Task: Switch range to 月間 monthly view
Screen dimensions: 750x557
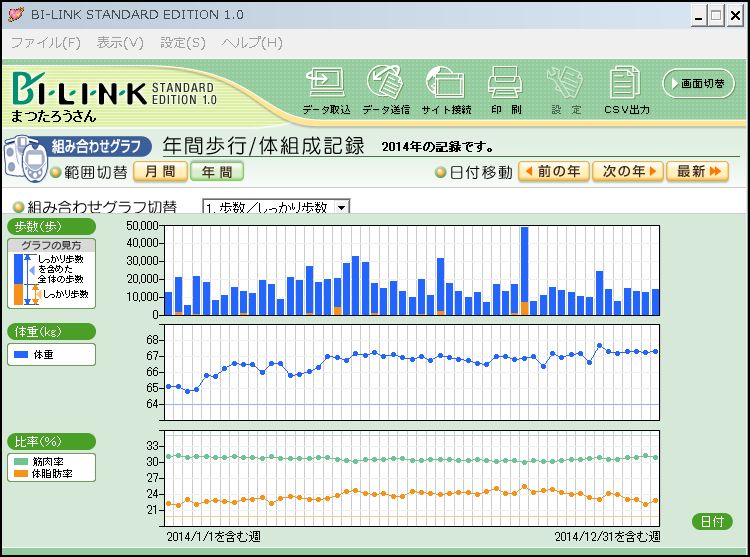Action: [x=160, y=172]
